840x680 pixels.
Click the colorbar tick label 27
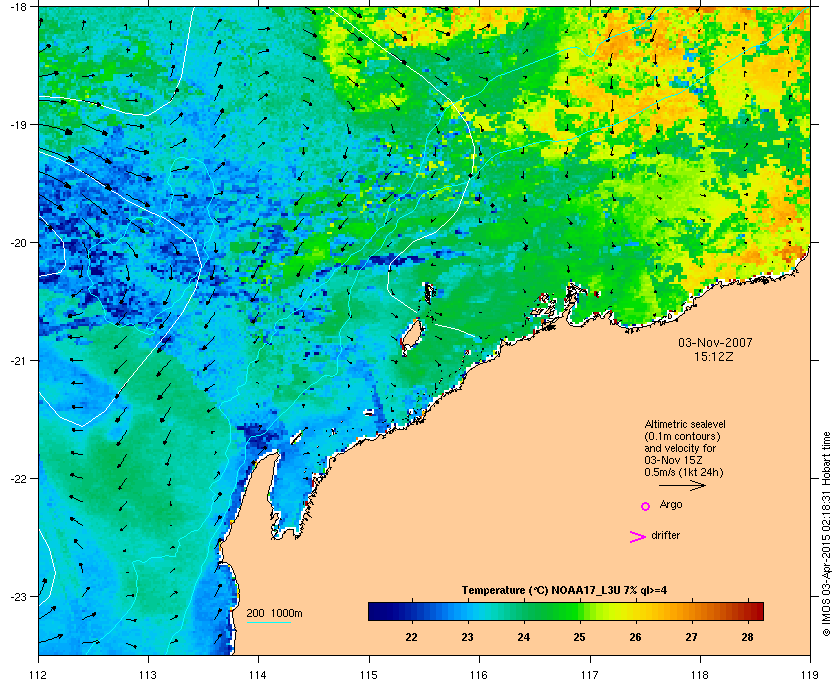(692, 637)
